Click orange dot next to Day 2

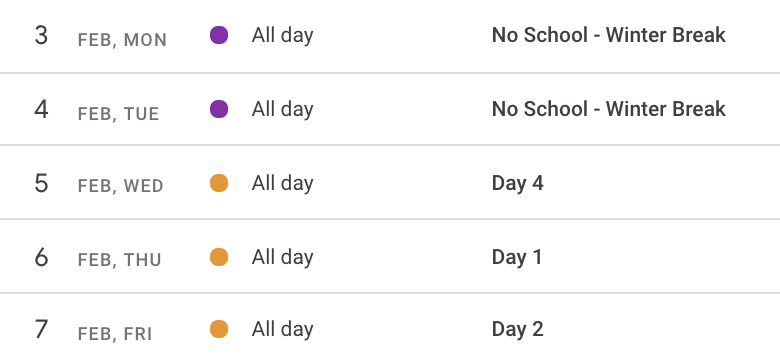tap(219, 329)
